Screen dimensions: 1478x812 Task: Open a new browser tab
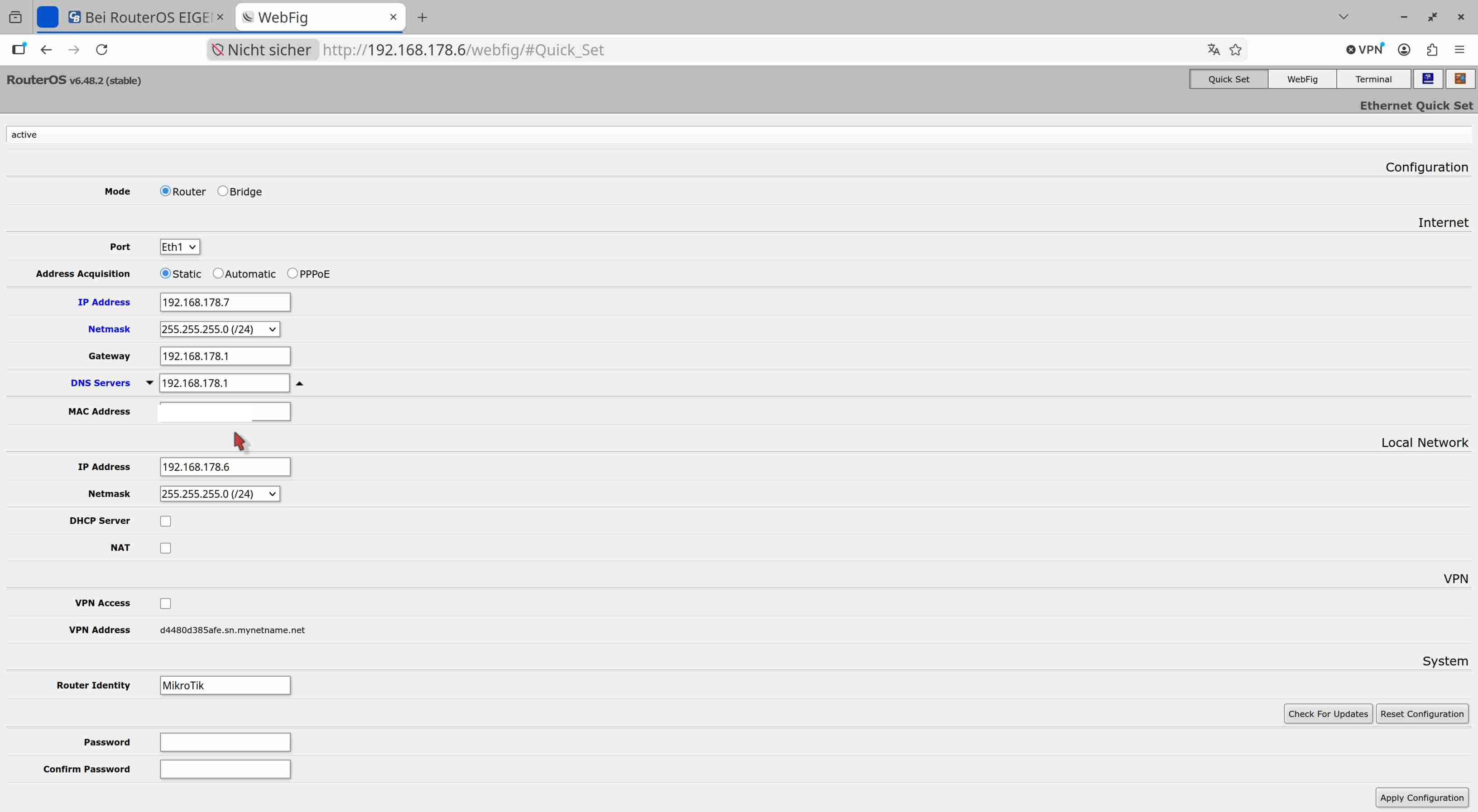tap(422, 17)
